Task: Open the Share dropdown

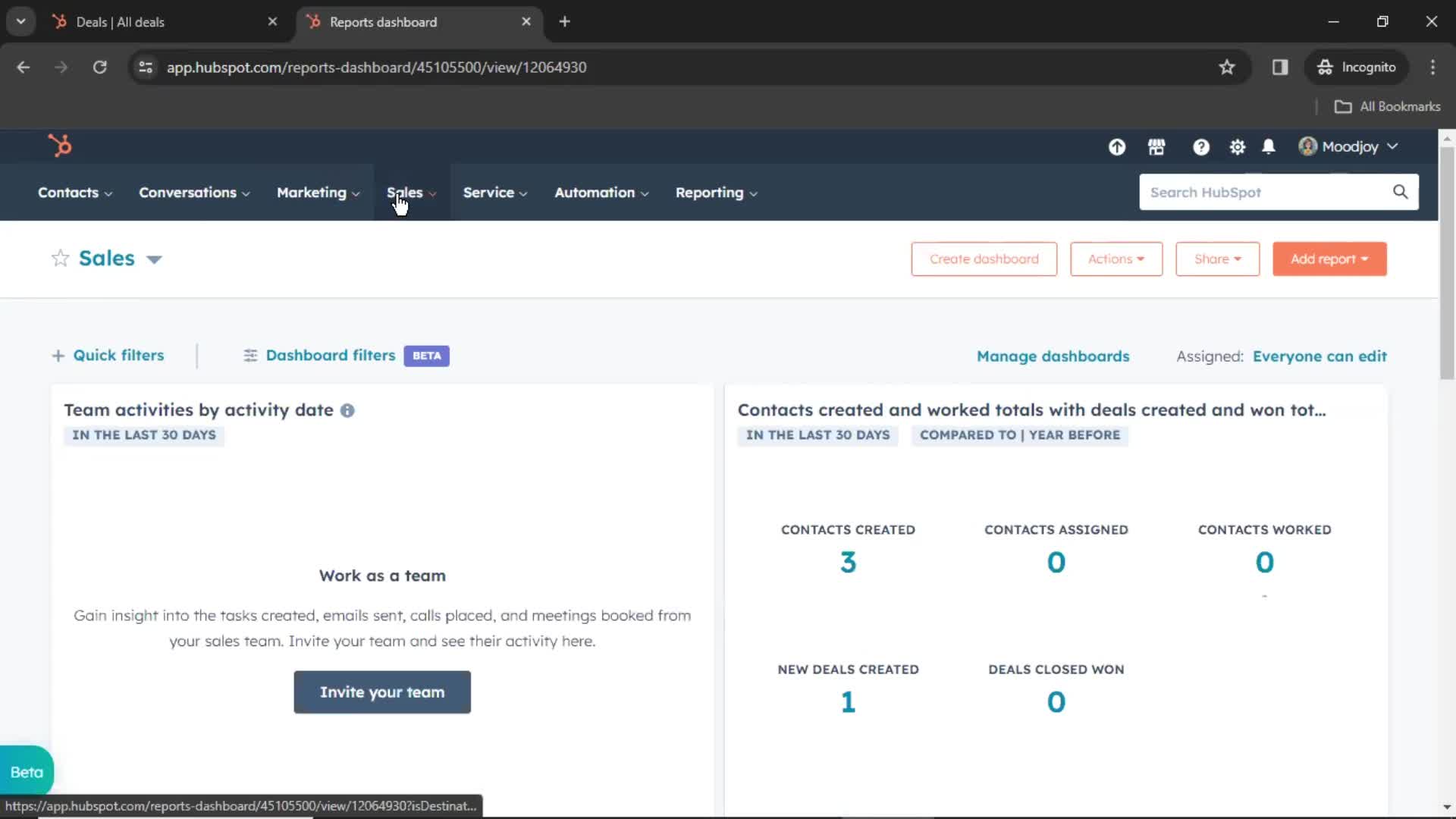Action: point(1217,259)
